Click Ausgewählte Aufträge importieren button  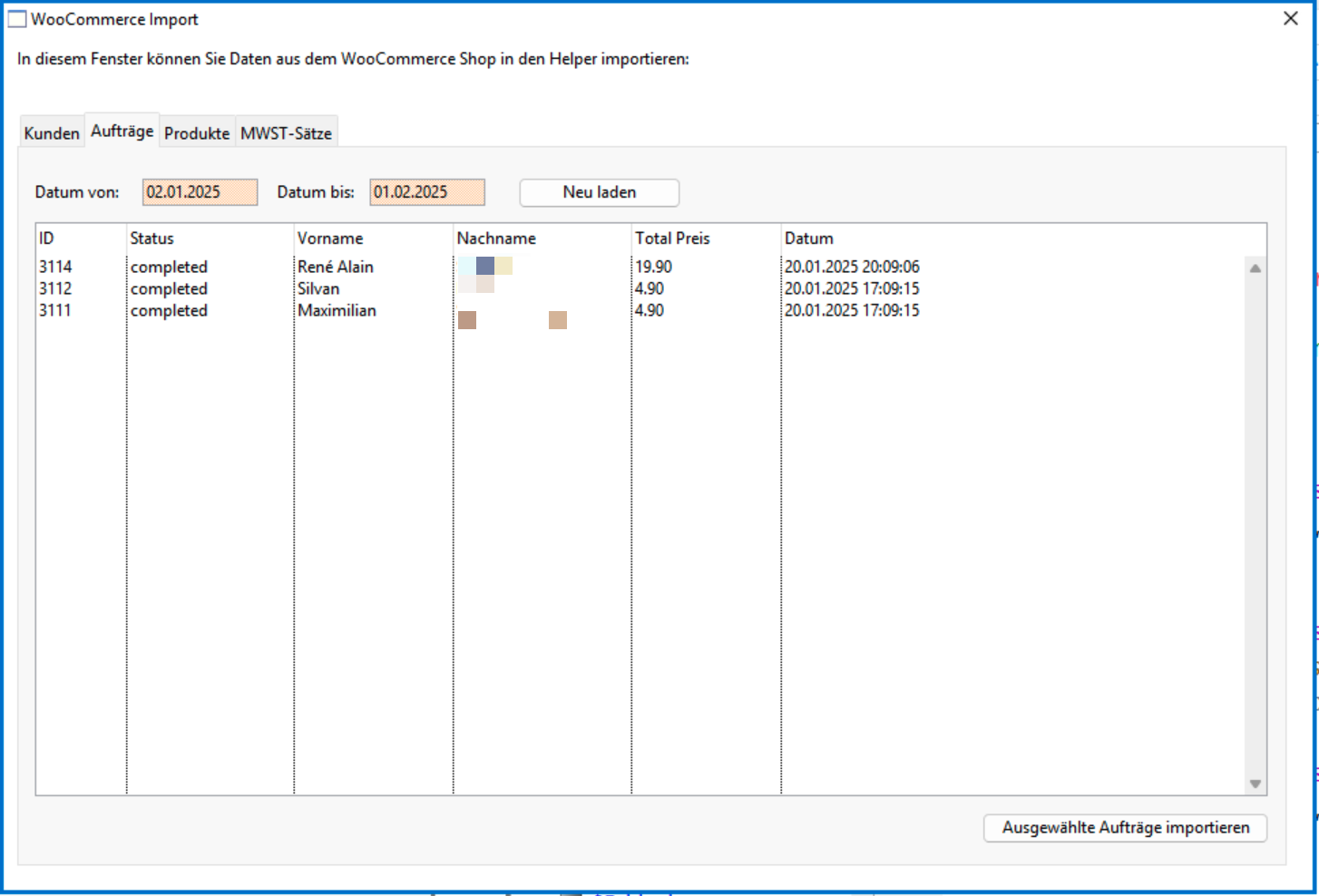[x=1125, y=827]
